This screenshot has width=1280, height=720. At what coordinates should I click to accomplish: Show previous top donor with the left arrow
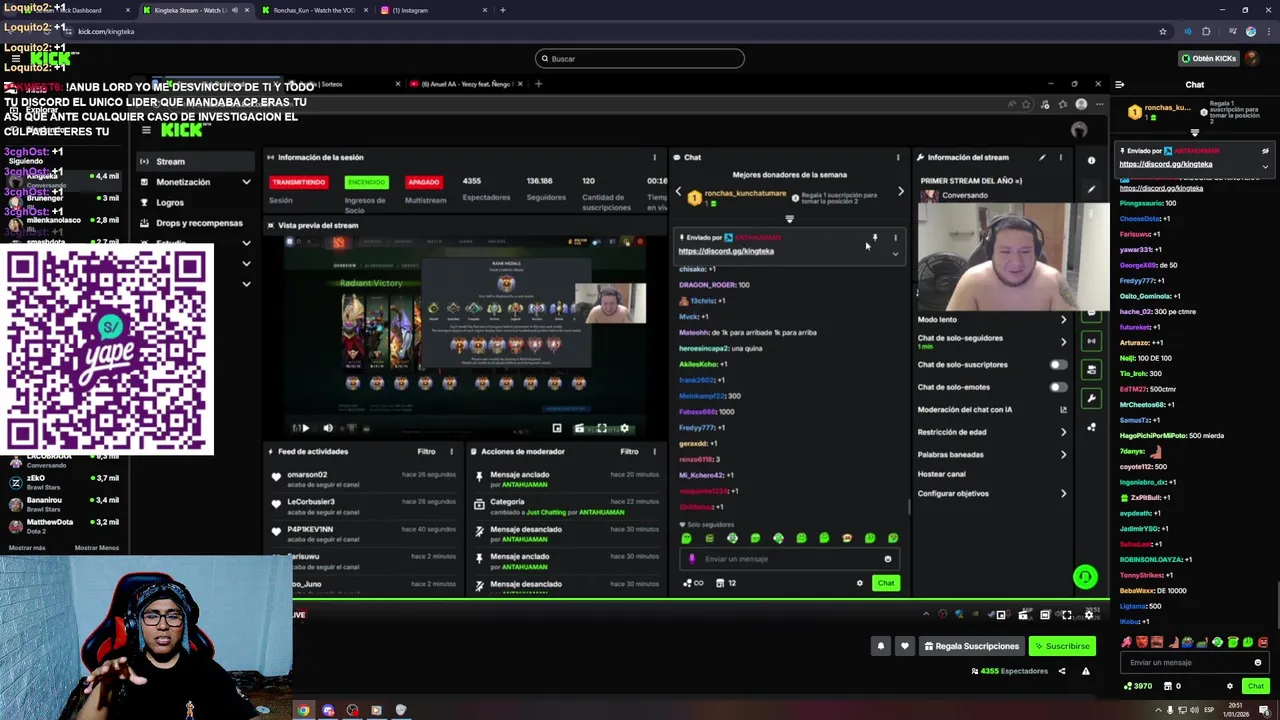tap(678, 191)
